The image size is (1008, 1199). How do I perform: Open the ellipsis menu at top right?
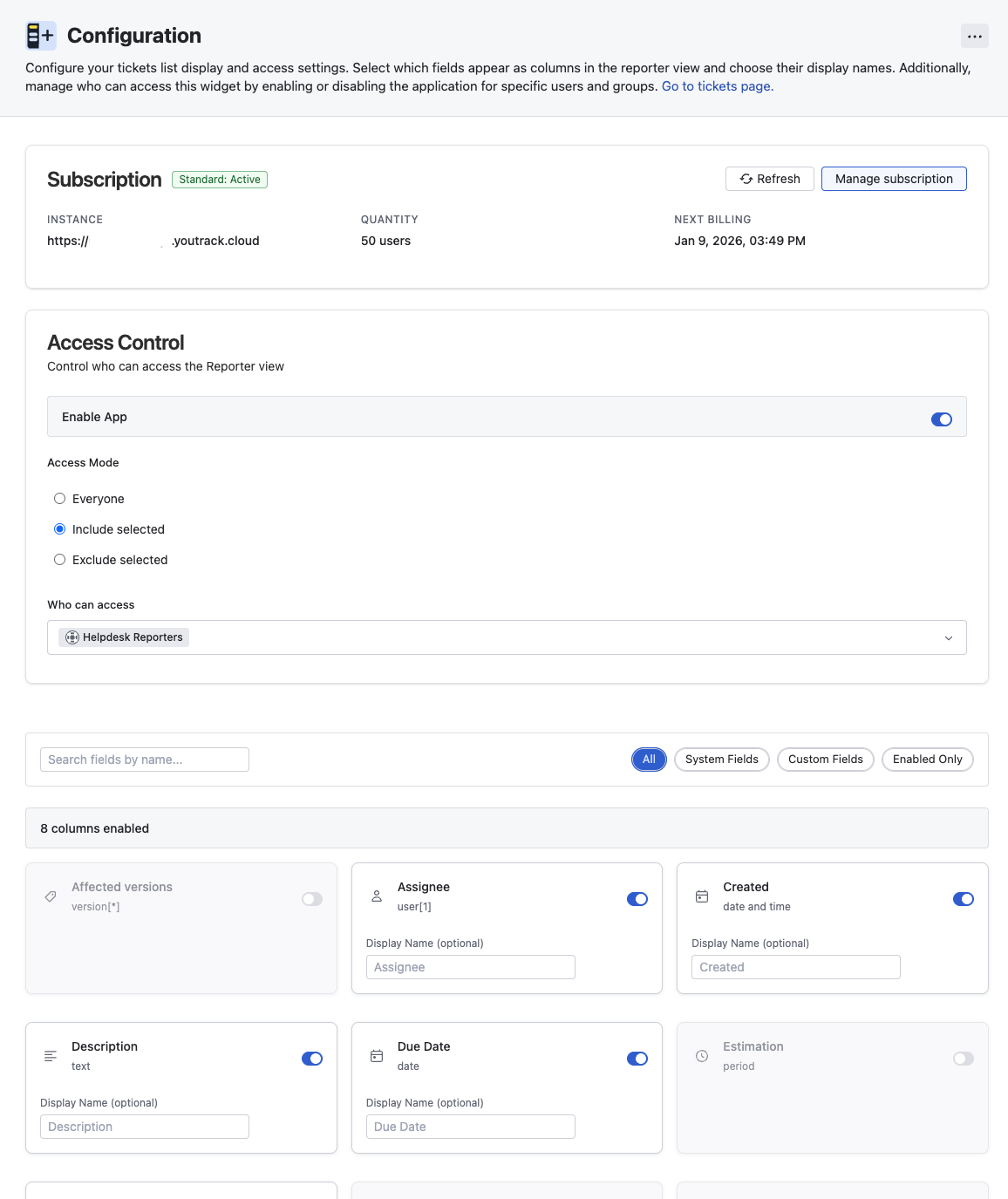975,36
